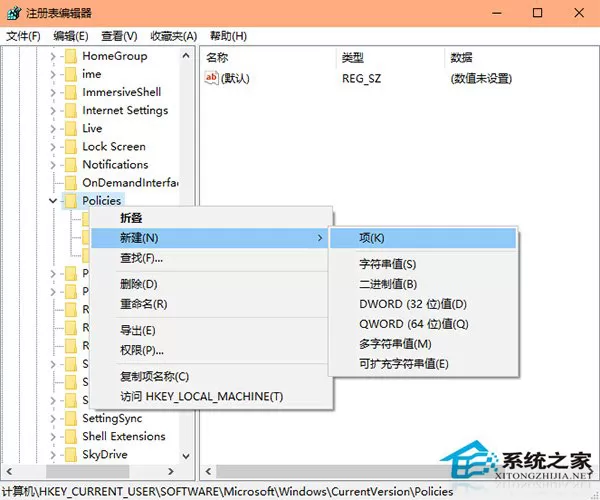This screenshot has width=600, height=500.
Task: Expand the Internet Settings tree node
Action: [53, 111]
